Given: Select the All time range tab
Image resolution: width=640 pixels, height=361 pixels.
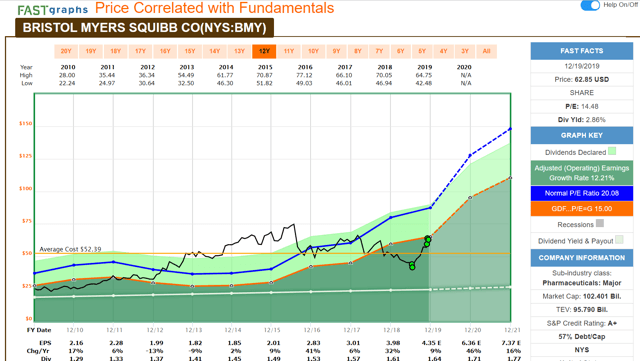Looking at the screenshot, I should 486,51.
